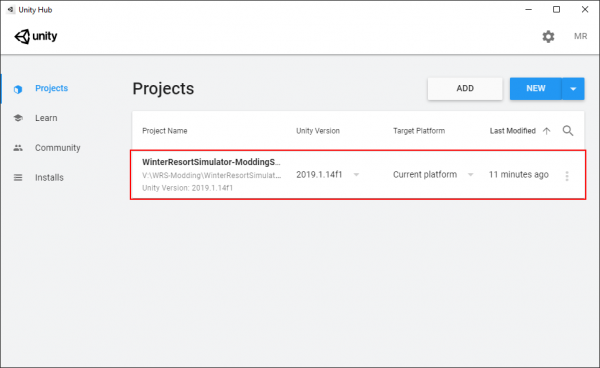
Task: Click the Learn graduation cap icon
Action: pos(18,118)
